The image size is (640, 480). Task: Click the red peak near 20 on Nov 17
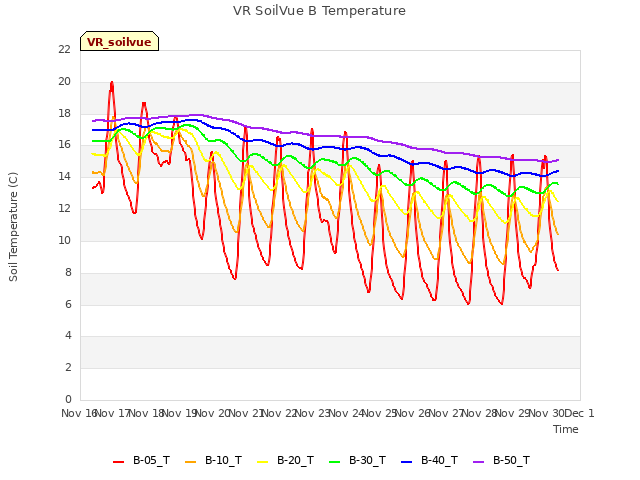click(112, 83)
